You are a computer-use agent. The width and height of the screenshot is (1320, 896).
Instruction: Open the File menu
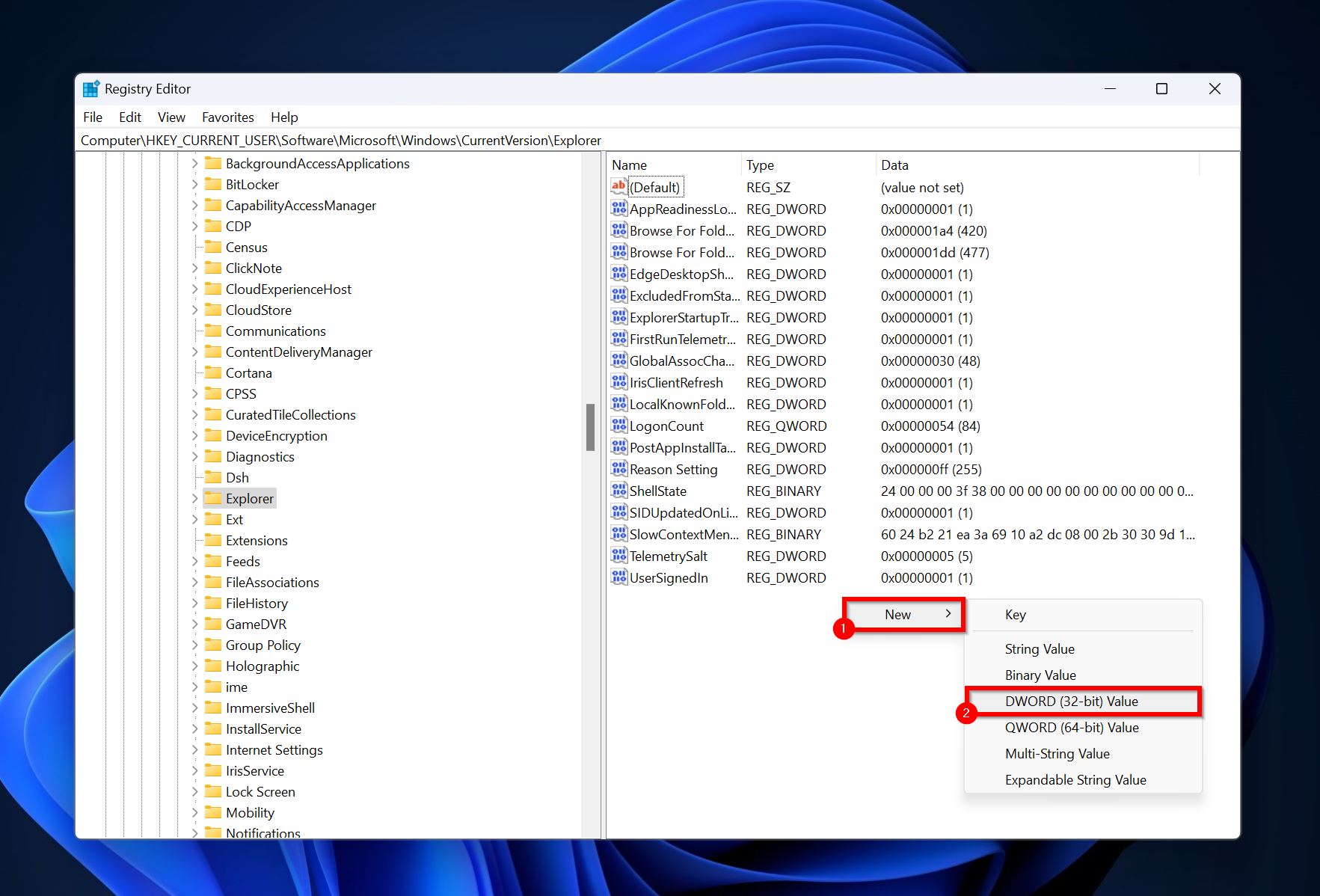click(93, 117)
